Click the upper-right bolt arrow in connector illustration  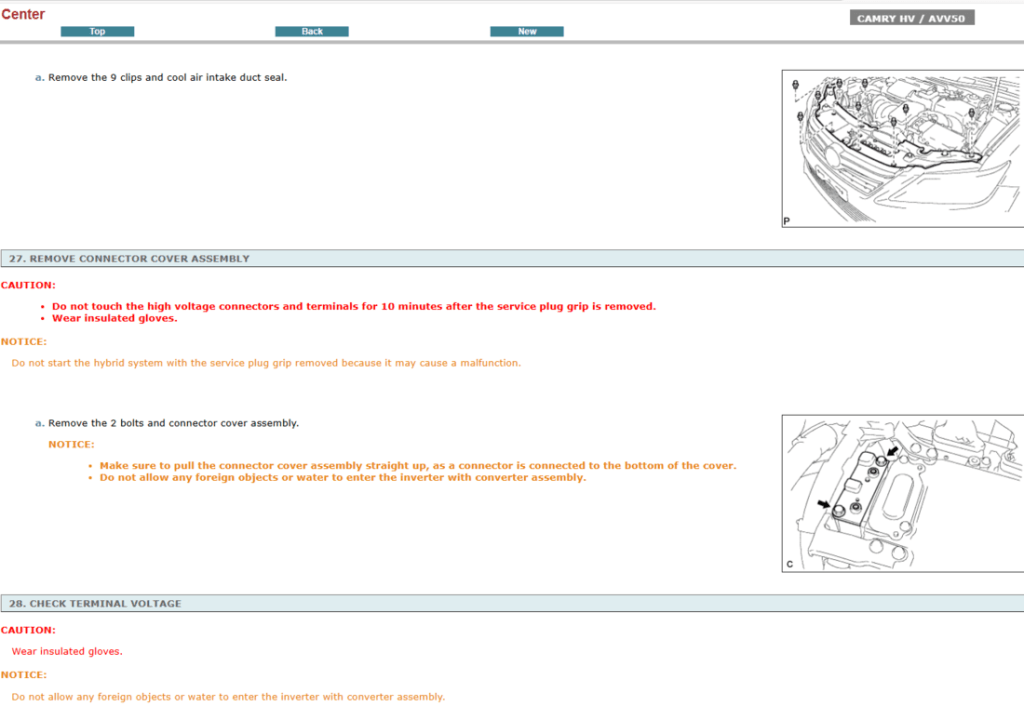tap(893, 452)
